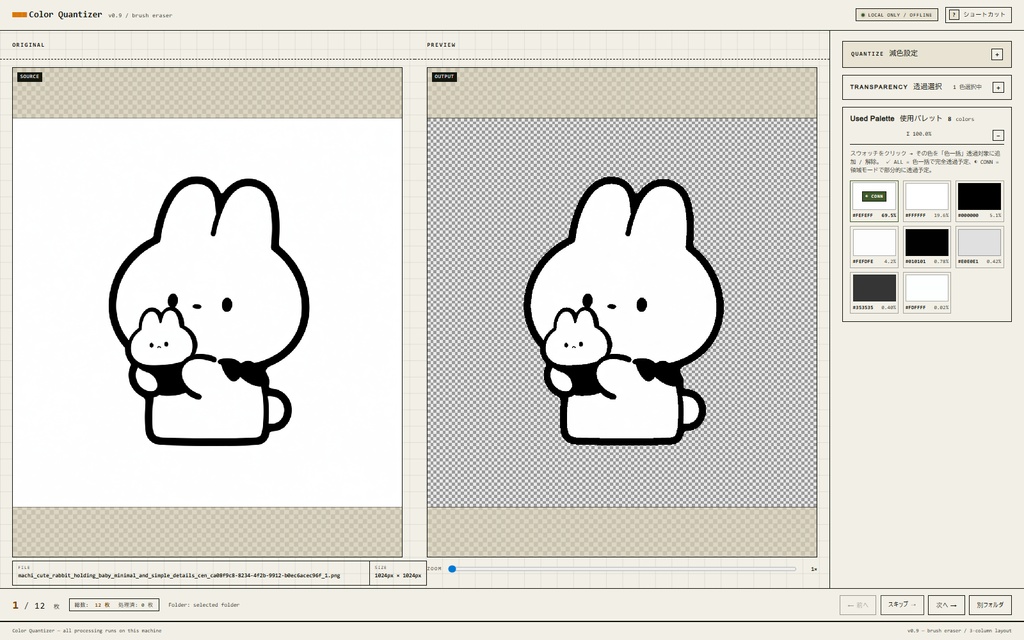1024x640 pixels.
Task: Click the OUTPUT preview image
Action: pos(621,312)
